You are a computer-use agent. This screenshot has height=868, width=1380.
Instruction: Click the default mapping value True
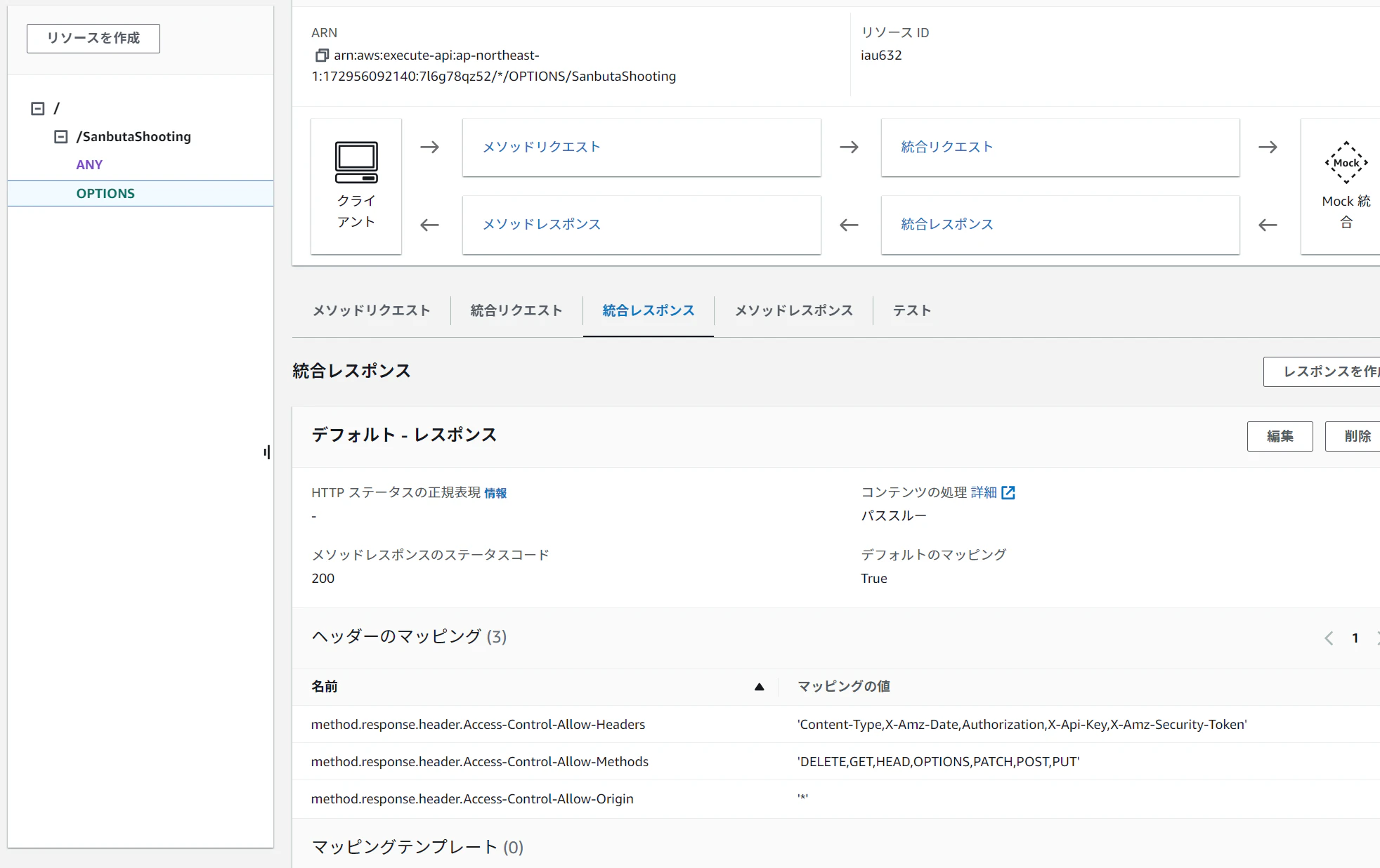pos(874,578)
